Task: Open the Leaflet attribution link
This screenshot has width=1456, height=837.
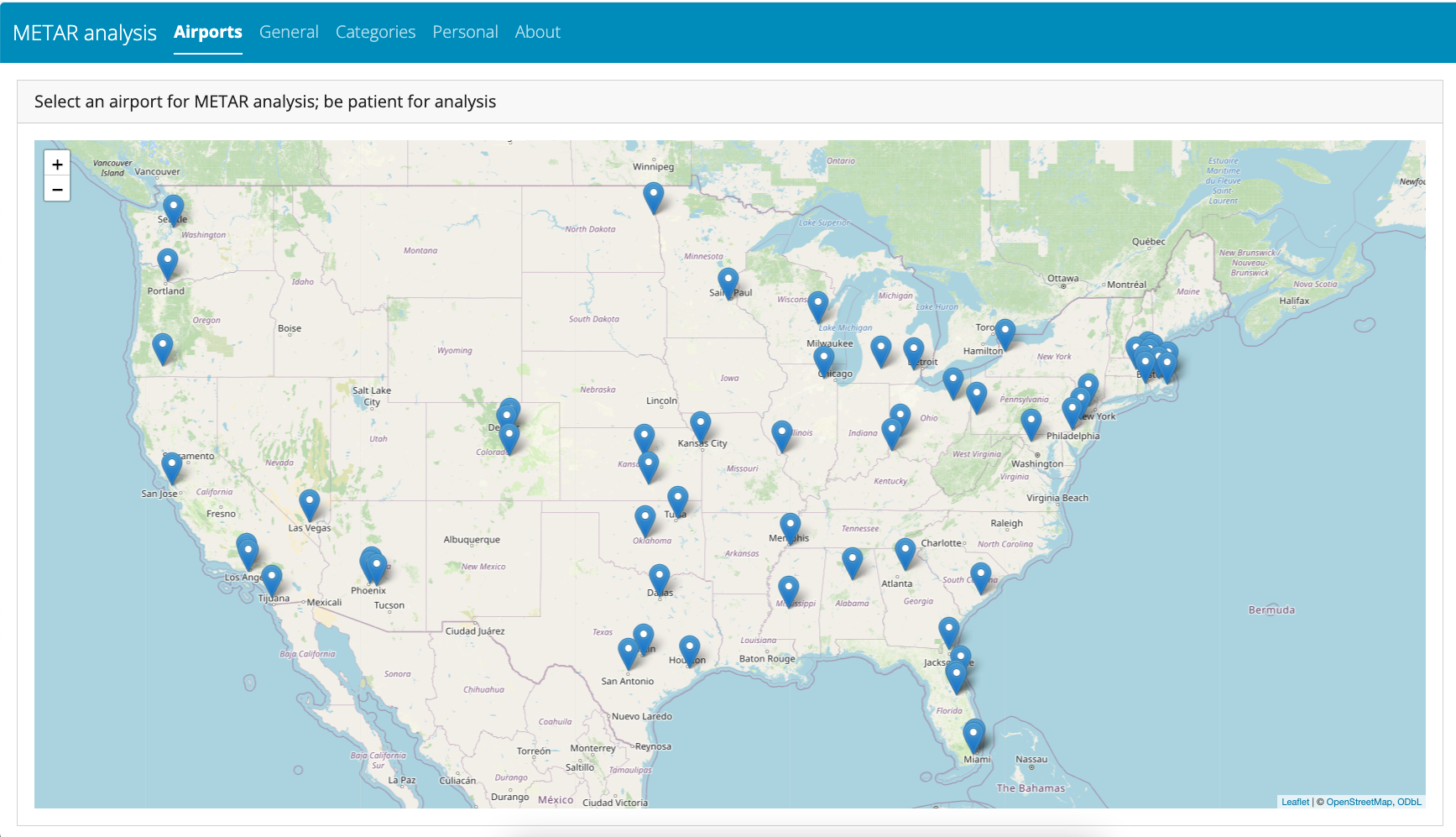Action: [1294, 802]
